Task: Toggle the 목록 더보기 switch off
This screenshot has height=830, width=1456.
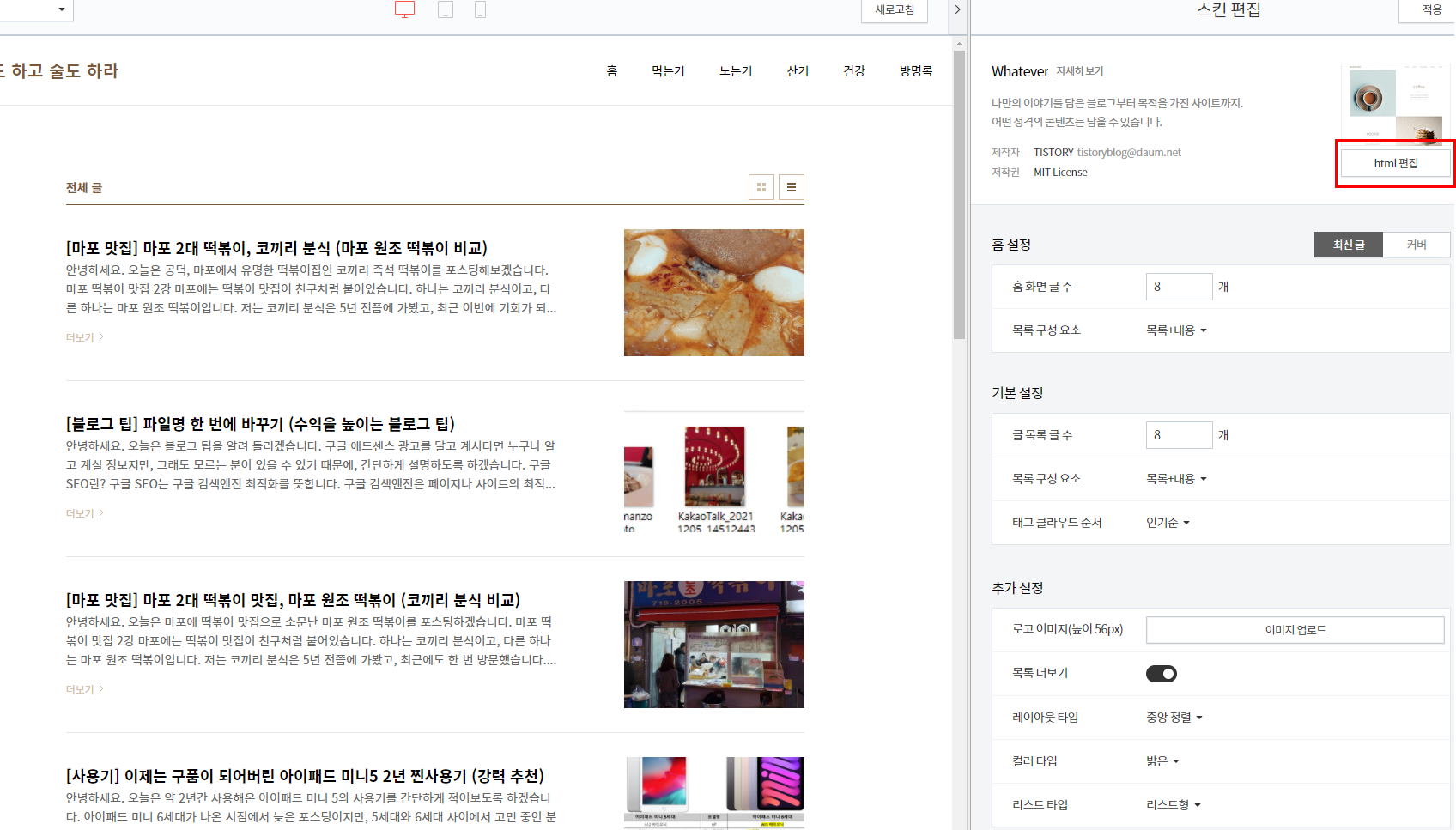Action: tap(1162, 673)
